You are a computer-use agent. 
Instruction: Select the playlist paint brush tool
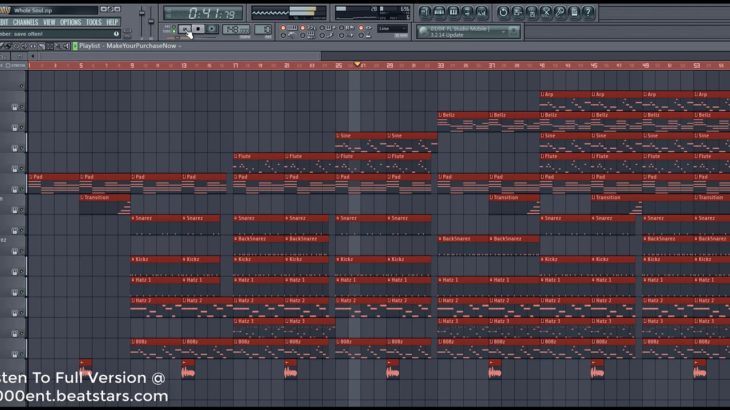[9, 46]
